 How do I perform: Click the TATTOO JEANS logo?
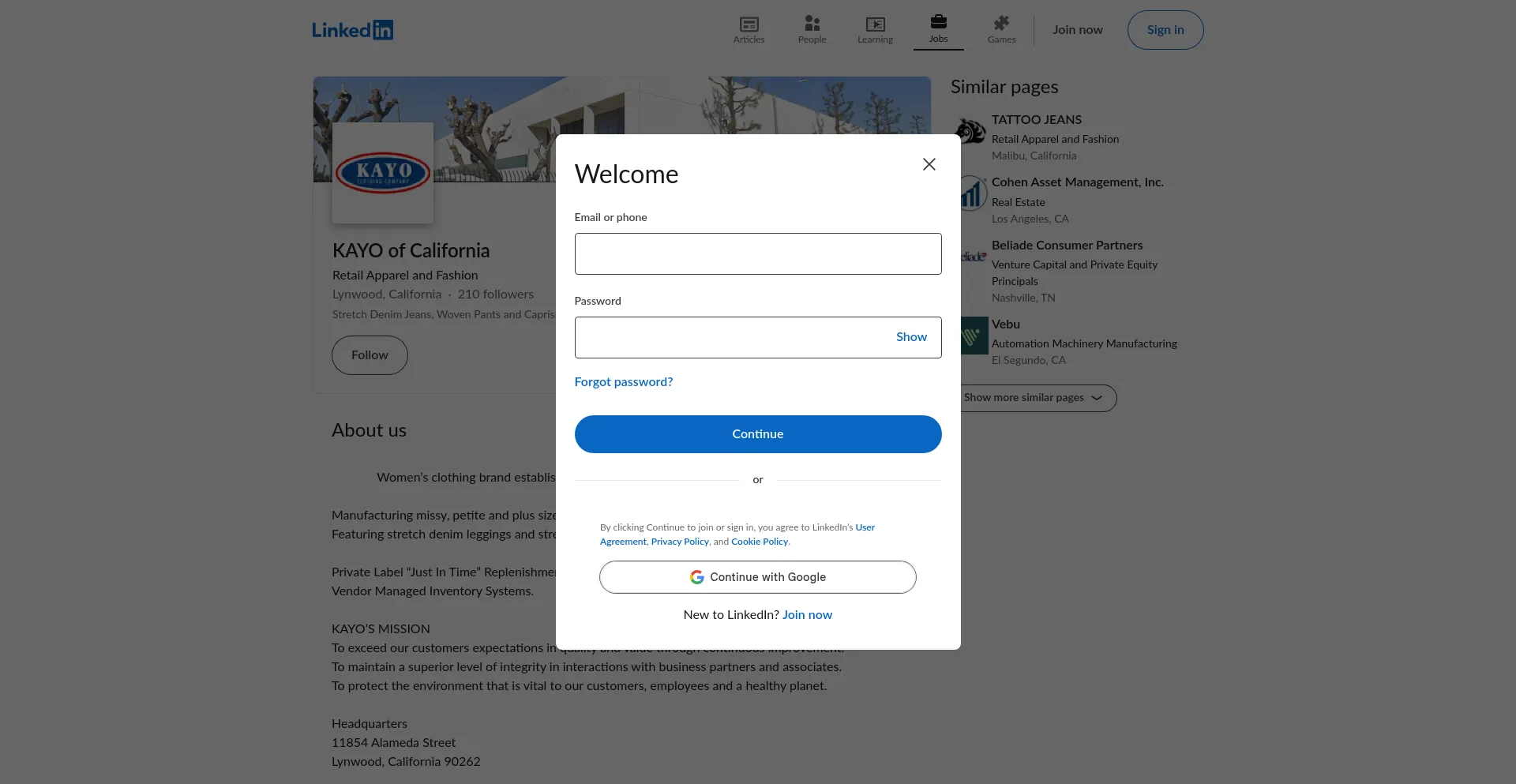point(970,131)
